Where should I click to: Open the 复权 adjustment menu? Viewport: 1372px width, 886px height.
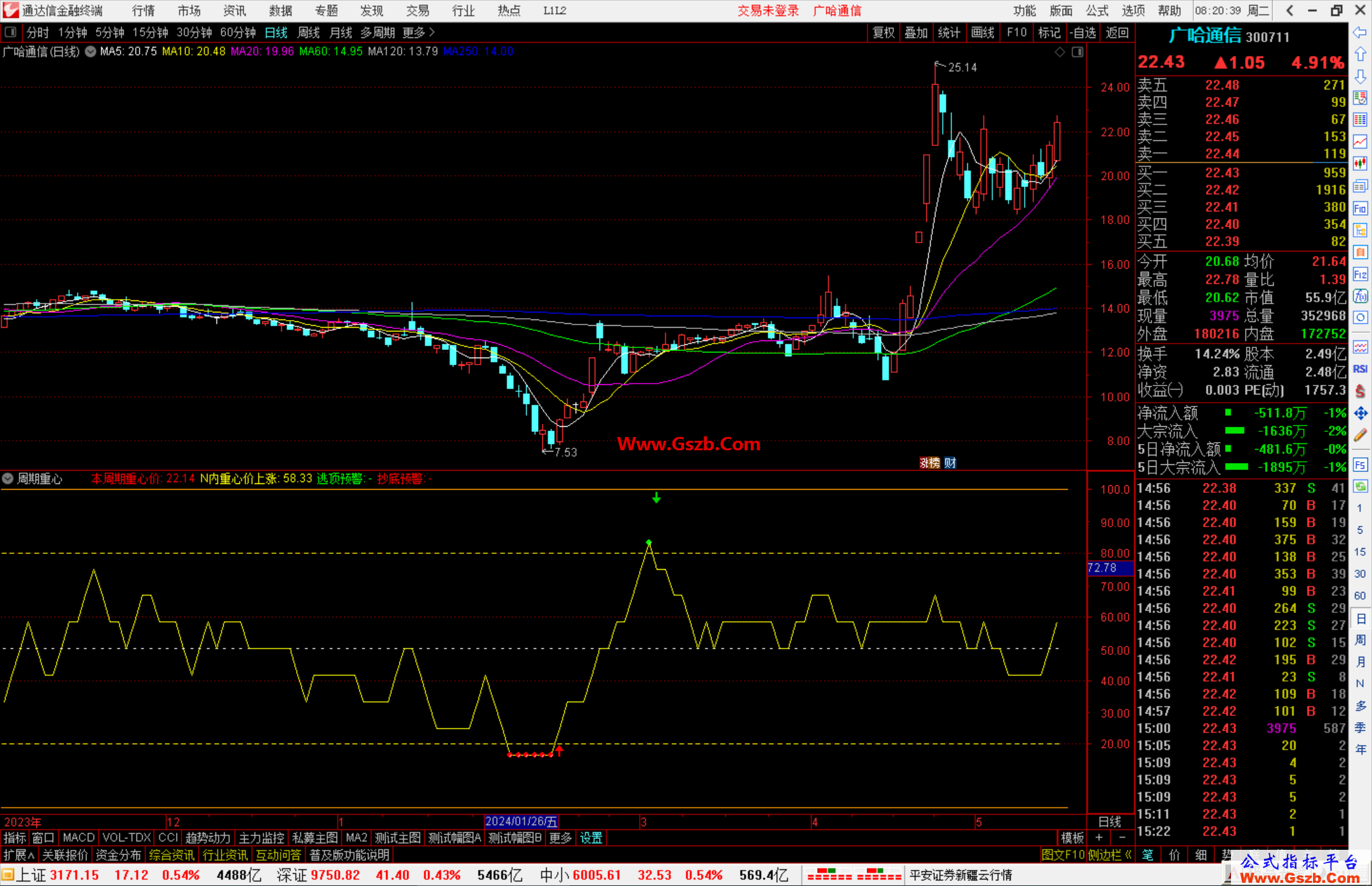tap(884, 32)
